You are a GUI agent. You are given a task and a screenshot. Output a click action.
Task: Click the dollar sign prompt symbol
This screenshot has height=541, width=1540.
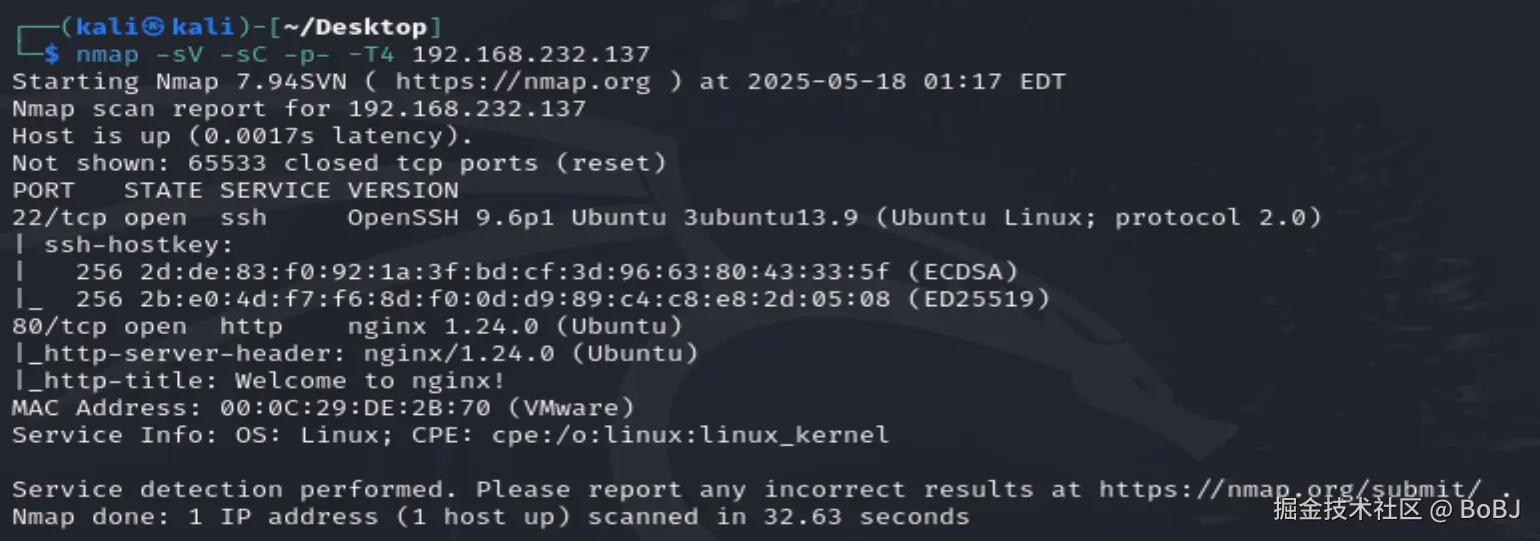[x=52, y=54]
